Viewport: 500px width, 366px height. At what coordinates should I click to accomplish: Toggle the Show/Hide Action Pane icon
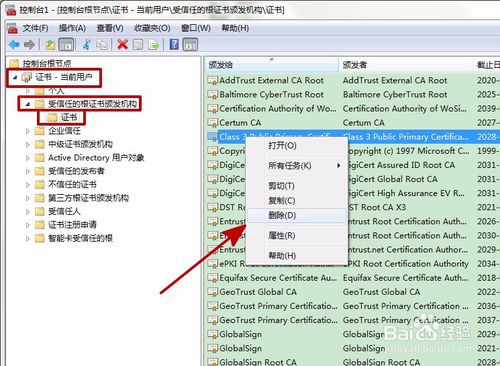tap(190, 44)
